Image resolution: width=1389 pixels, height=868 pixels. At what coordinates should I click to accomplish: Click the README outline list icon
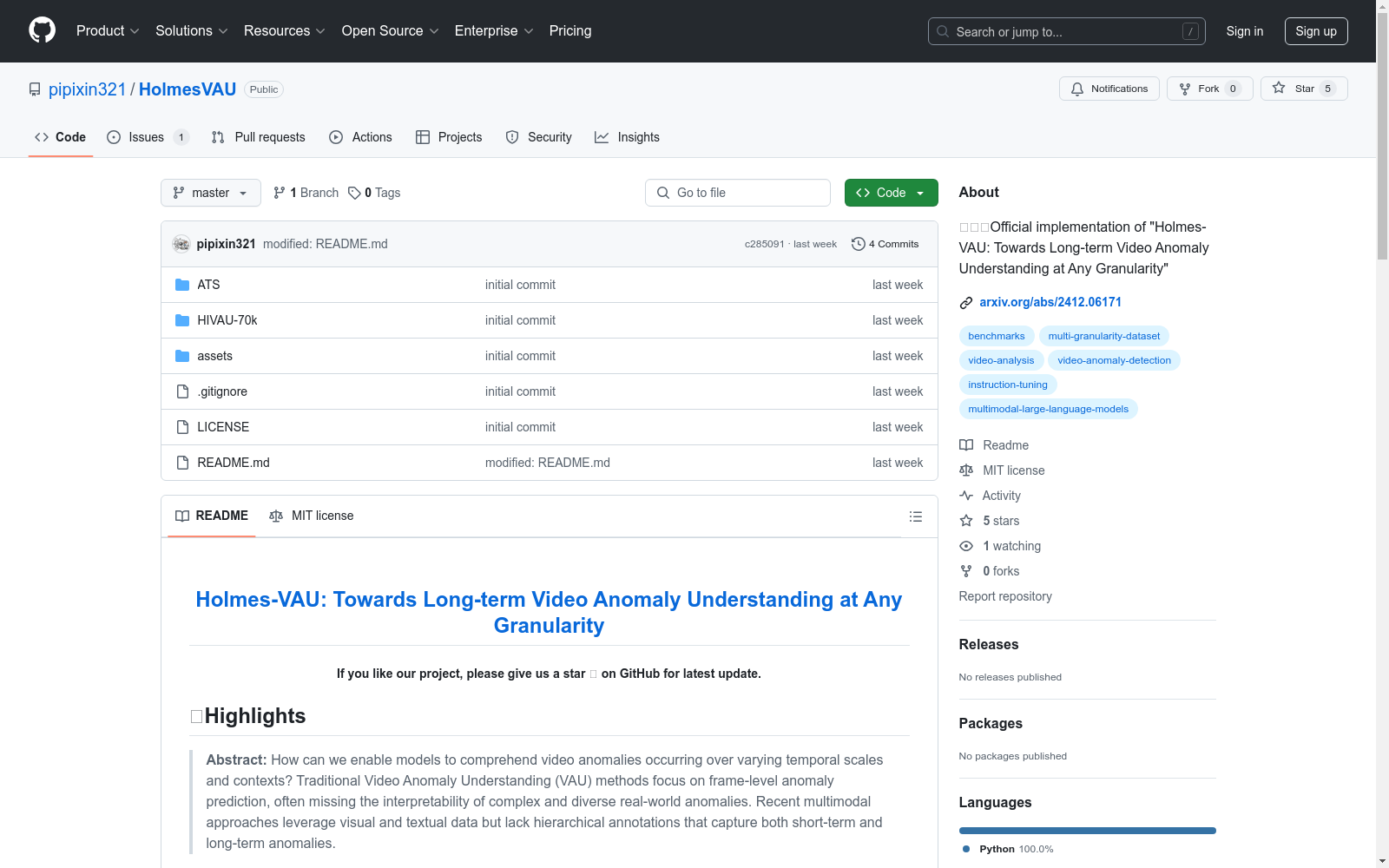coord(915,516)
